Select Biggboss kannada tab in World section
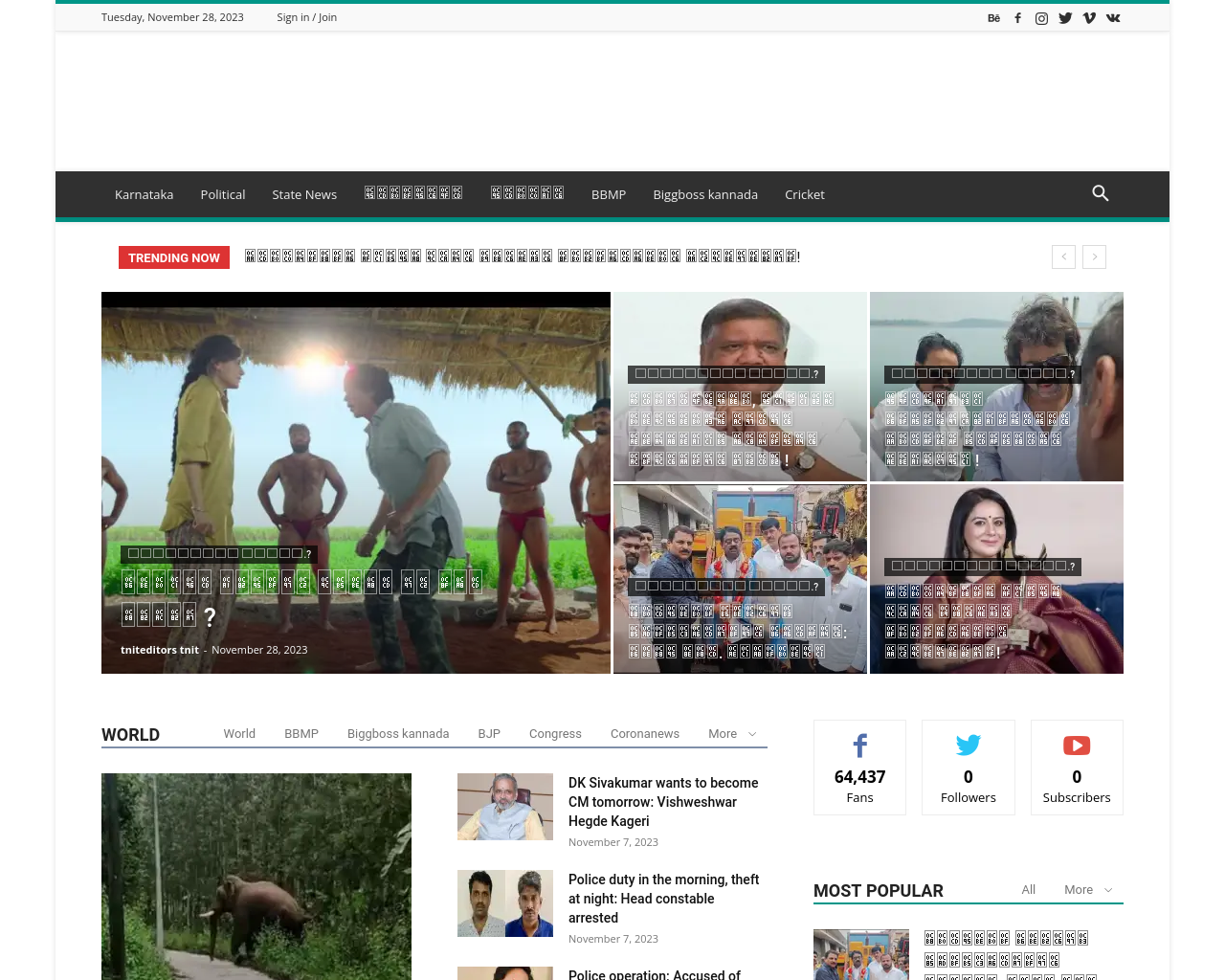This screenshot has height=980, width=1225. (x=398, y=734)
